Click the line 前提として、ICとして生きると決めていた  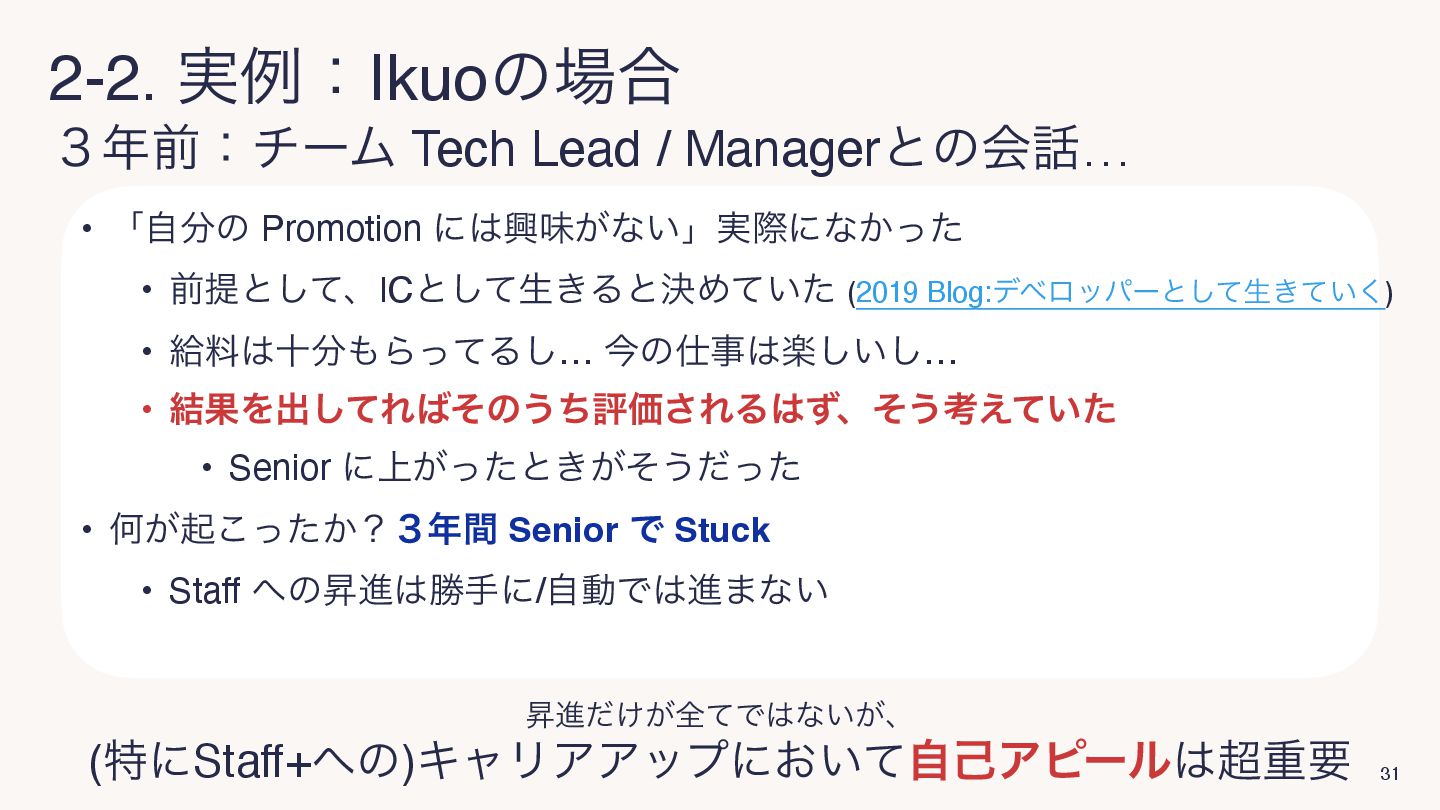502,291
